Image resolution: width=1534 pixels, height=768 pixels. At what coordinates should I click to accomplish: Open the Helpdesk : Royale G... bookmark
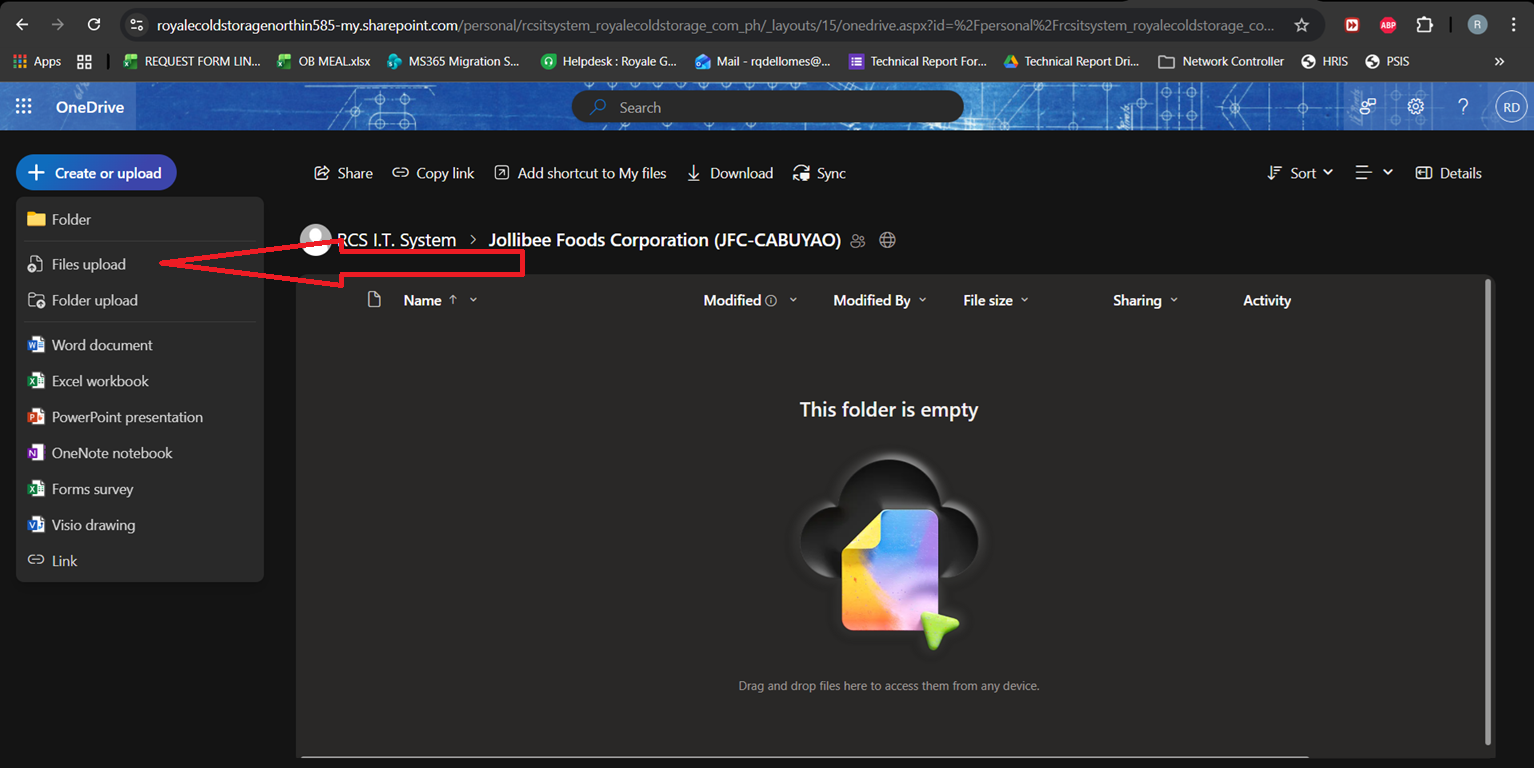[608, 61]
